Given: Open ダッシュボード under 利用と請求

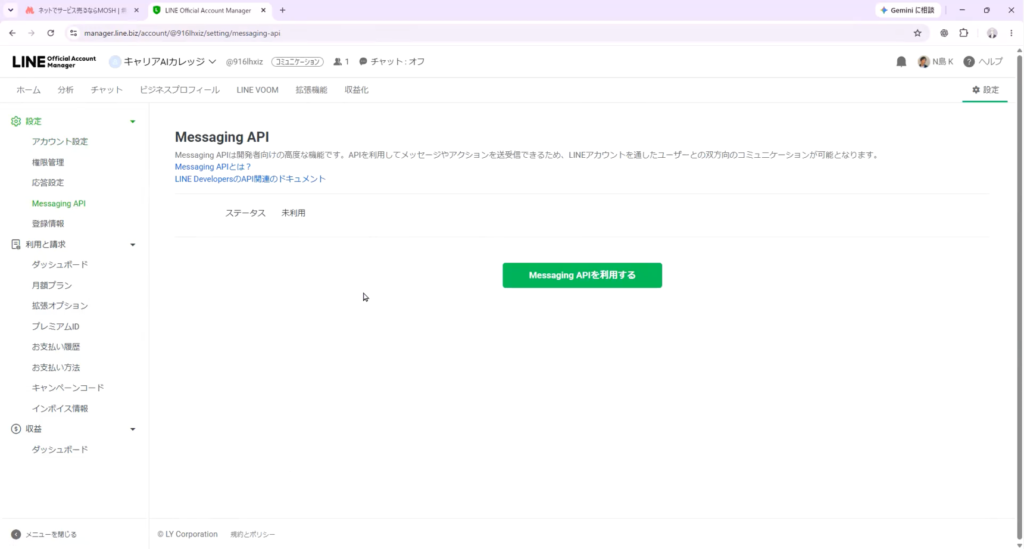Looking at the screenshot, I should tap(59, 265).
